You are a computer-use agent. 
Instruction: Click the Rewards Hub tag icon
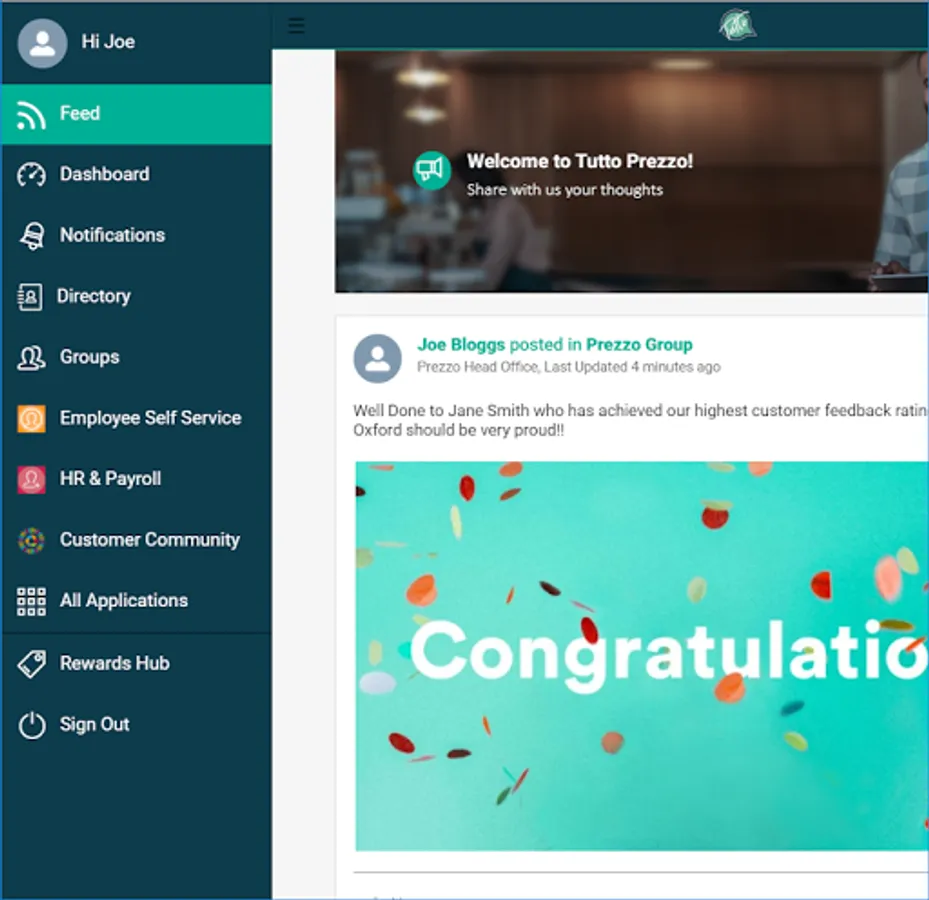pos(31,664)
